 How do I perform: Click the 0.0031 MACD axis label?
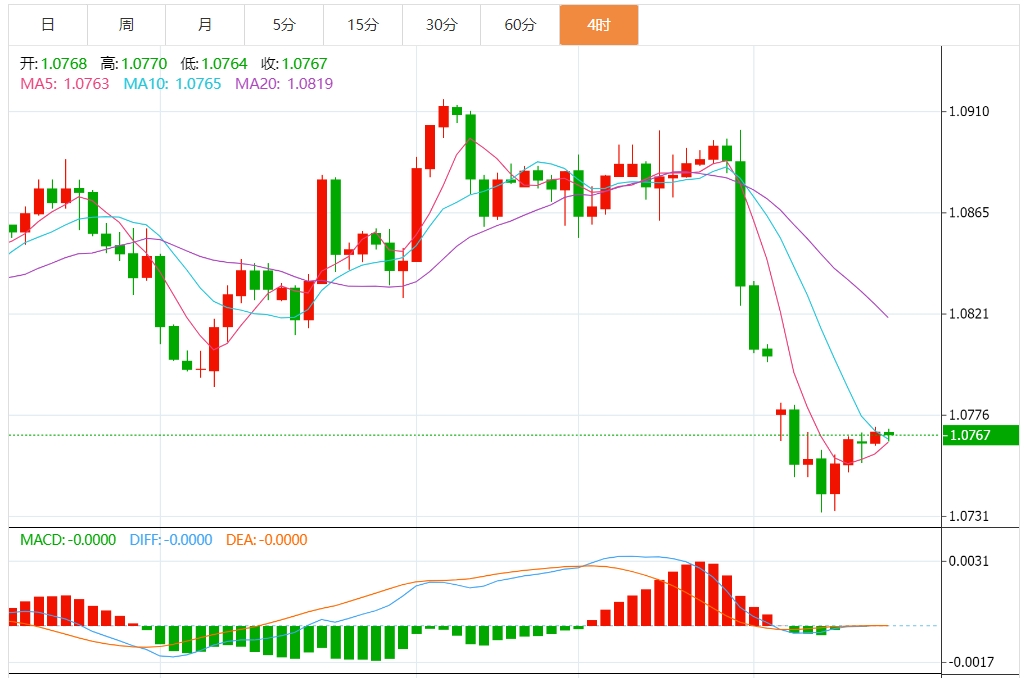point(969,561)
